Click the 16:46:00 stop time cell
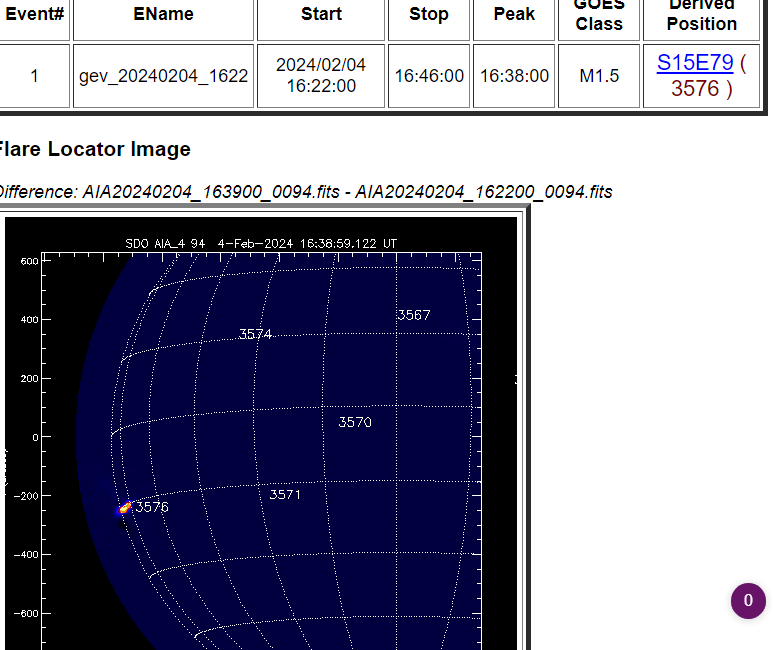This screenshot has height=650, width=775. pyautogui.click(x=429, y=76)
